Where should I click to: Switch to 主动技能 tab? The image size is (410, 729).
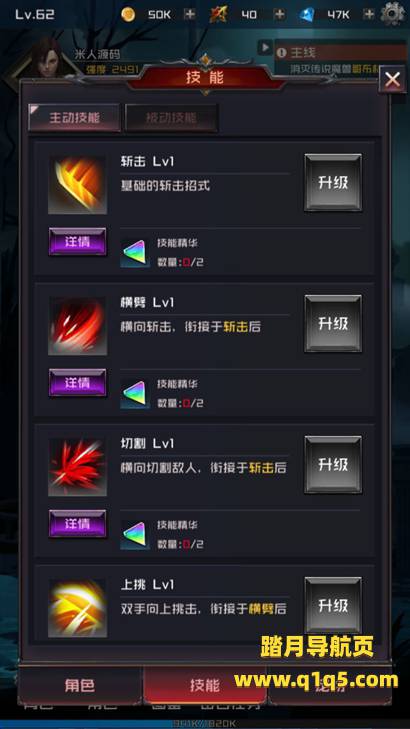pos(74,118)
